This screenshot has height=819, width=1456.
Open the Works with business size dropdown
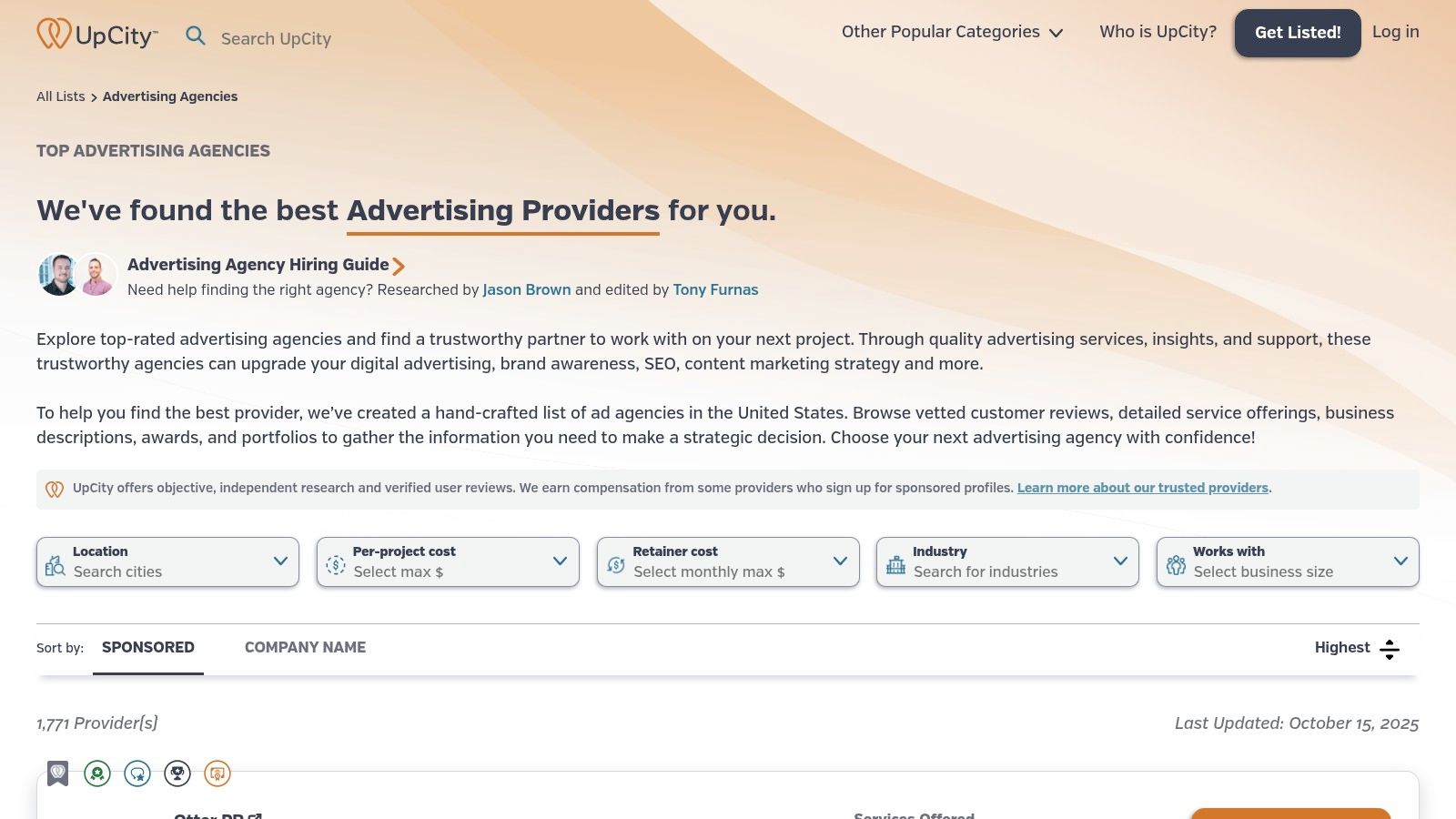(x=1288, y=561)
